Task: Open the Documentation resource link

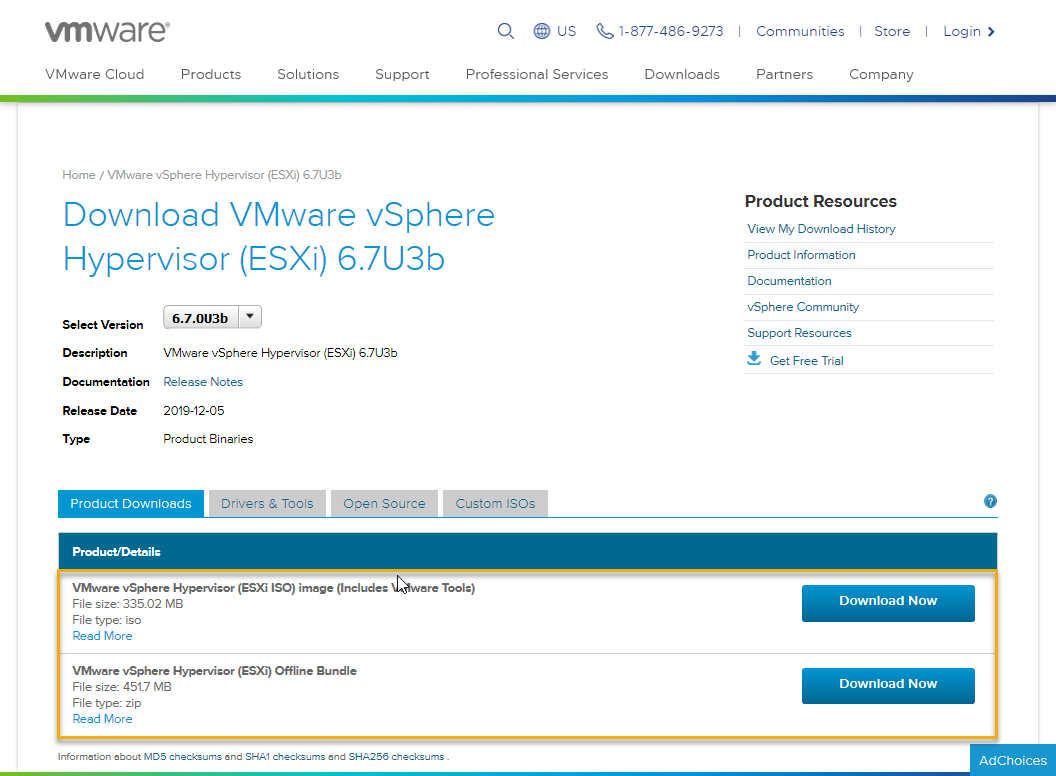Action: [789, 281]
